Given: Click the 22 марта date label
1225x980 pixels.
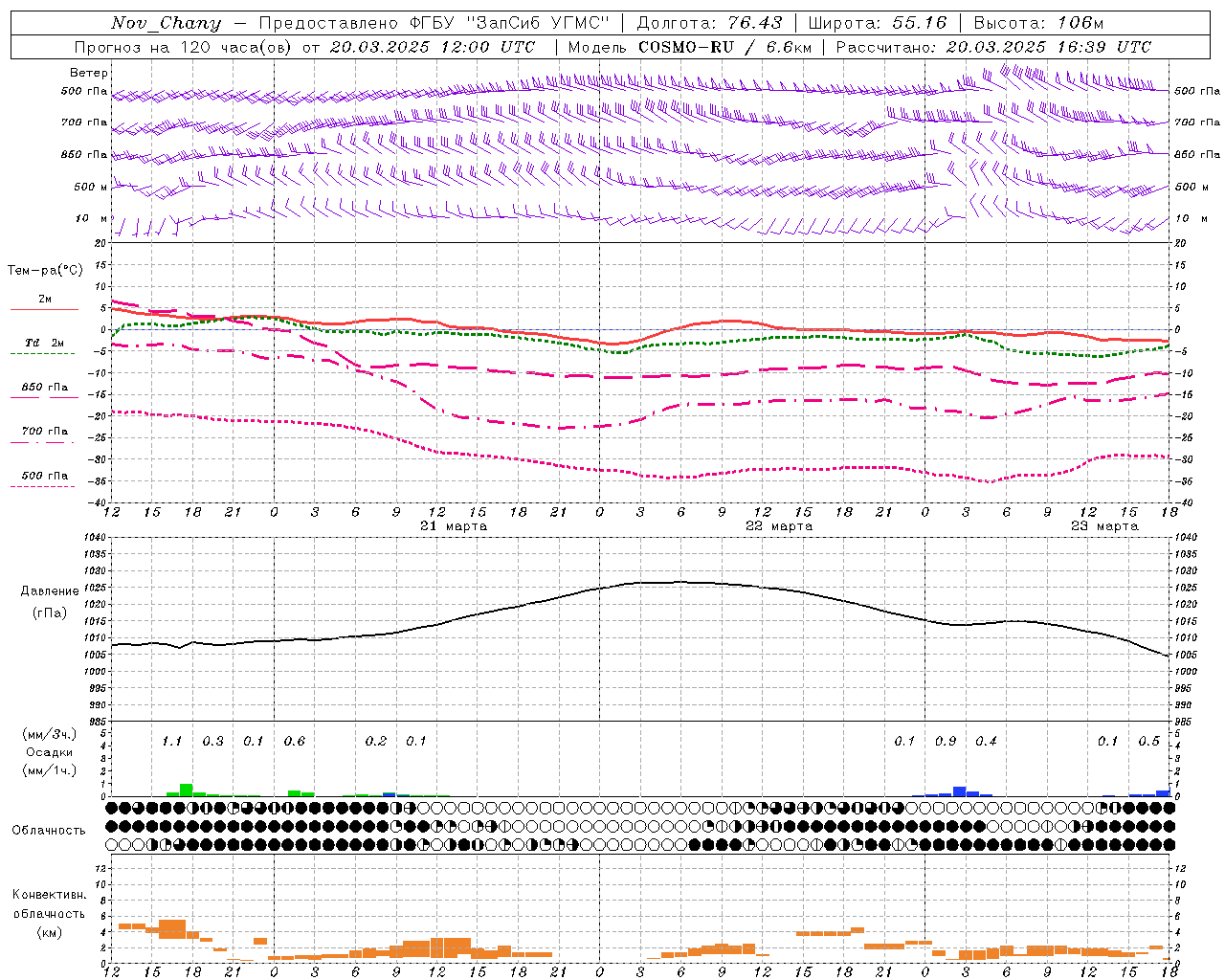Looking at the screenshot, I should [x=779, y=526].
